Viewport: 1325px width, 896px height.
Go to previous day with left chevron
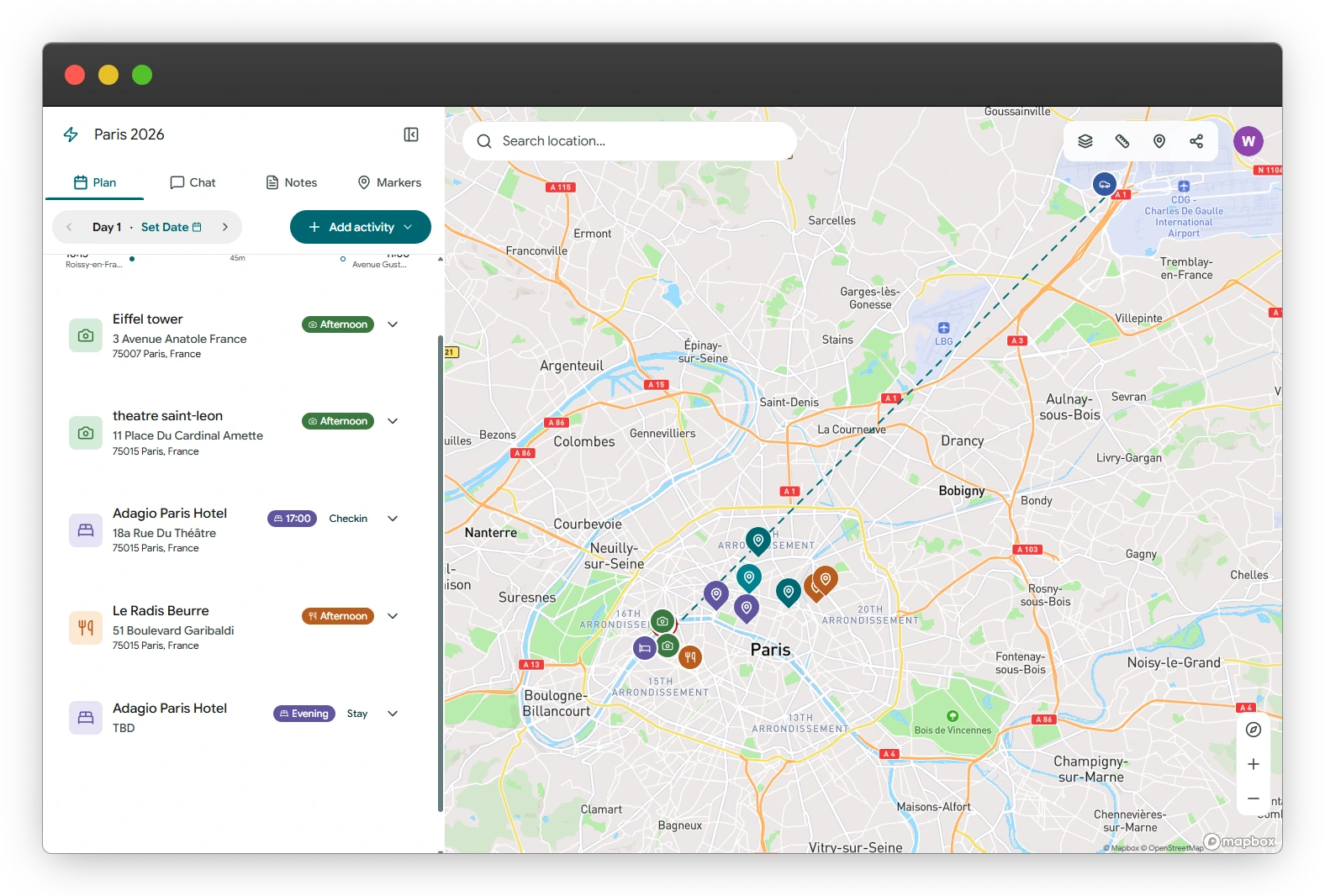69,227
